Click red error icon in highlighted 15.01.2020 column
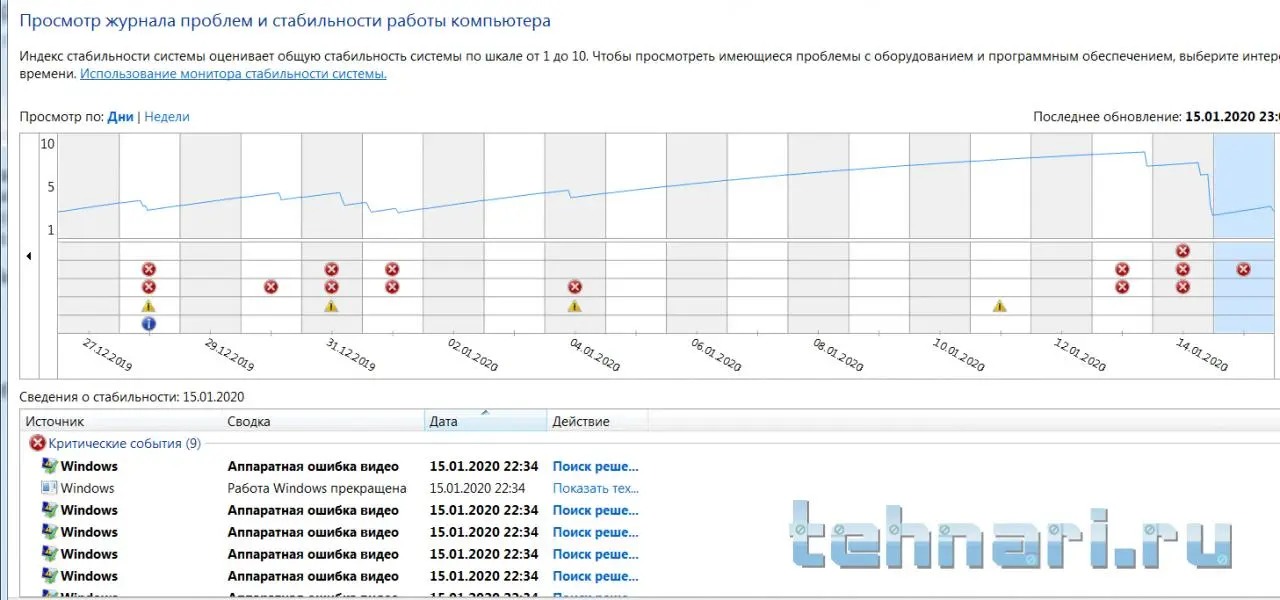This screenshot has height=600, width=1280. [x=1243, y=269]
